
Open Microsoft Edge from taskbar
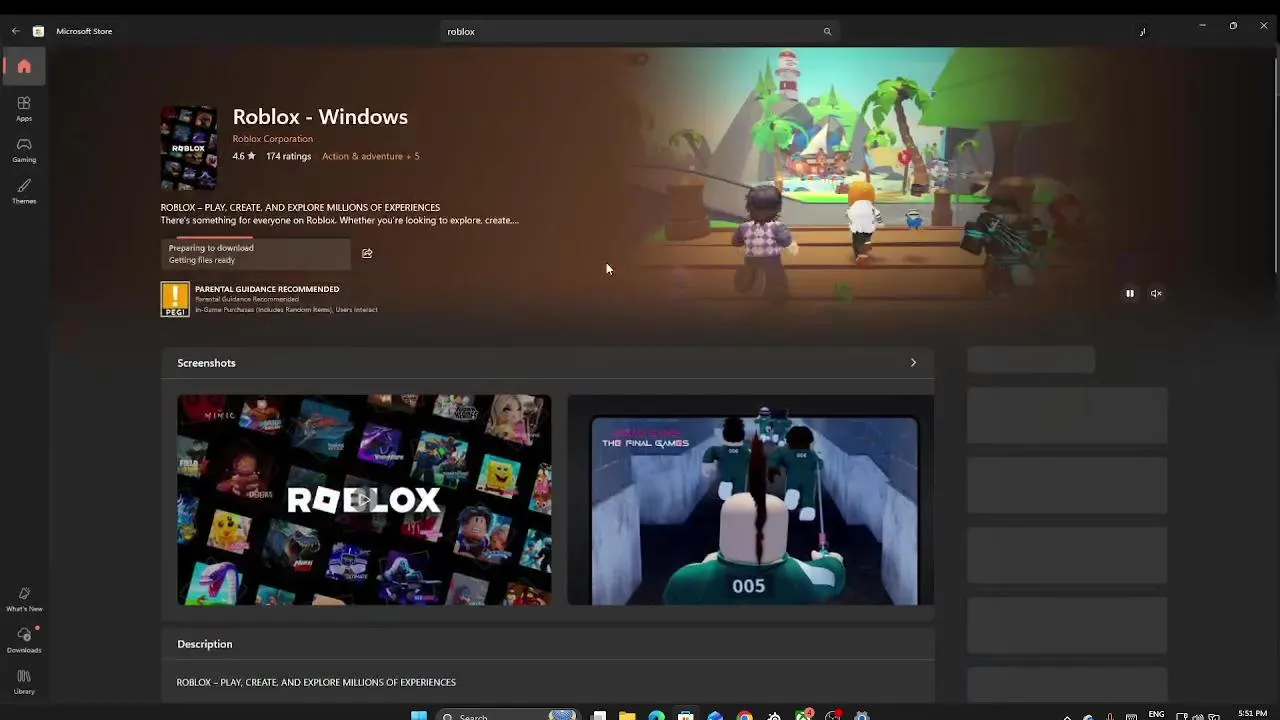point(656,715)
